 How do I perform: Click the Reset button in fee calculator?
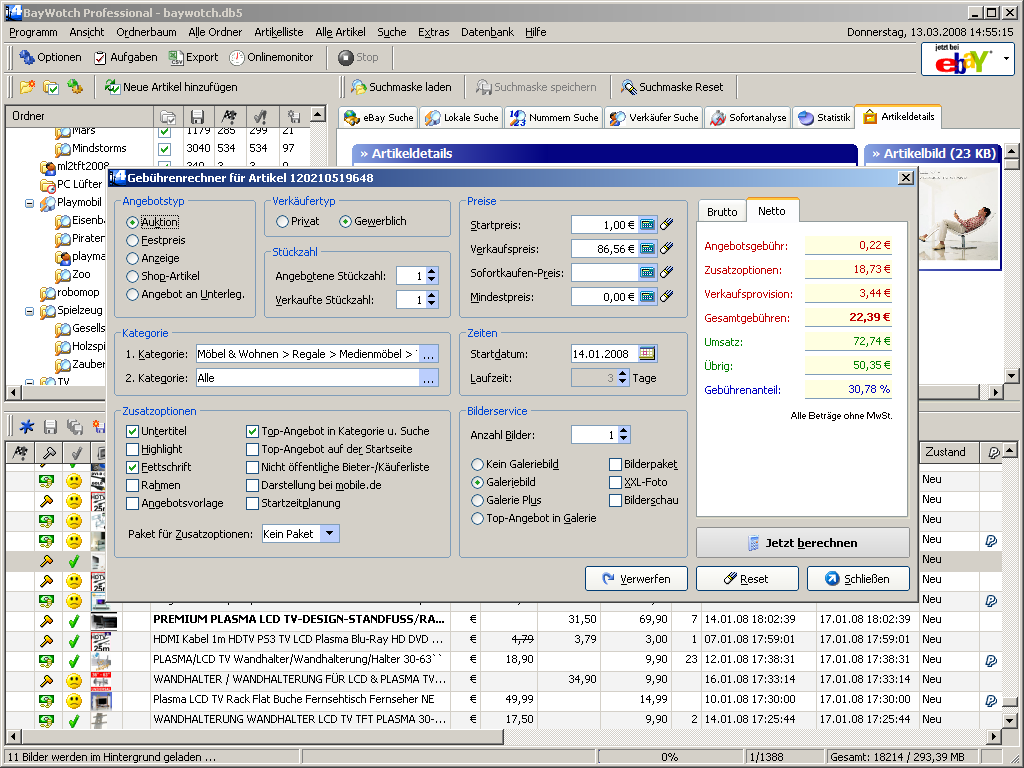747,579
